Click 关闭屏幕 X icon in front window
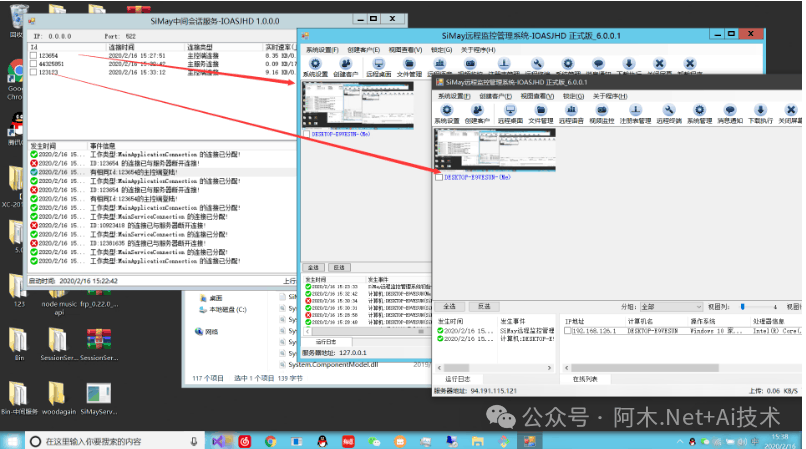Viewport: 806px width, 449px height. [791, 114]
